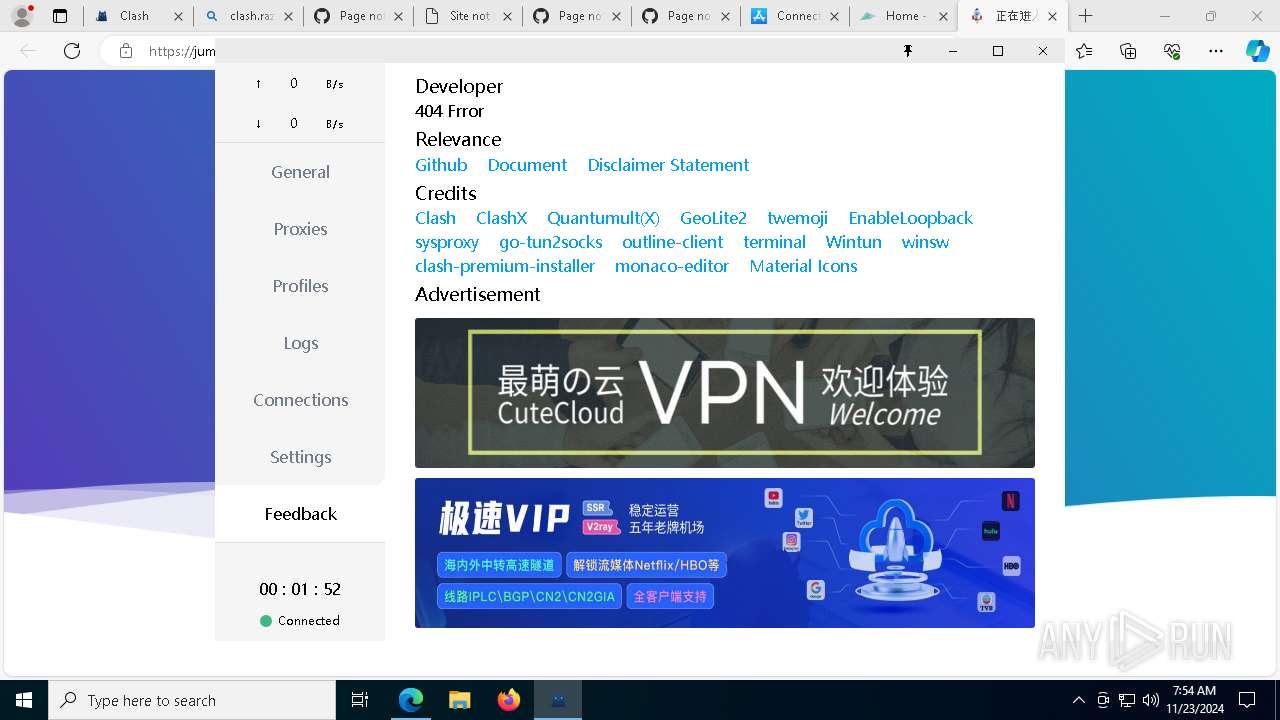Open outline-client credit link
The image size is (1280, 720).
tap(672, 242)
